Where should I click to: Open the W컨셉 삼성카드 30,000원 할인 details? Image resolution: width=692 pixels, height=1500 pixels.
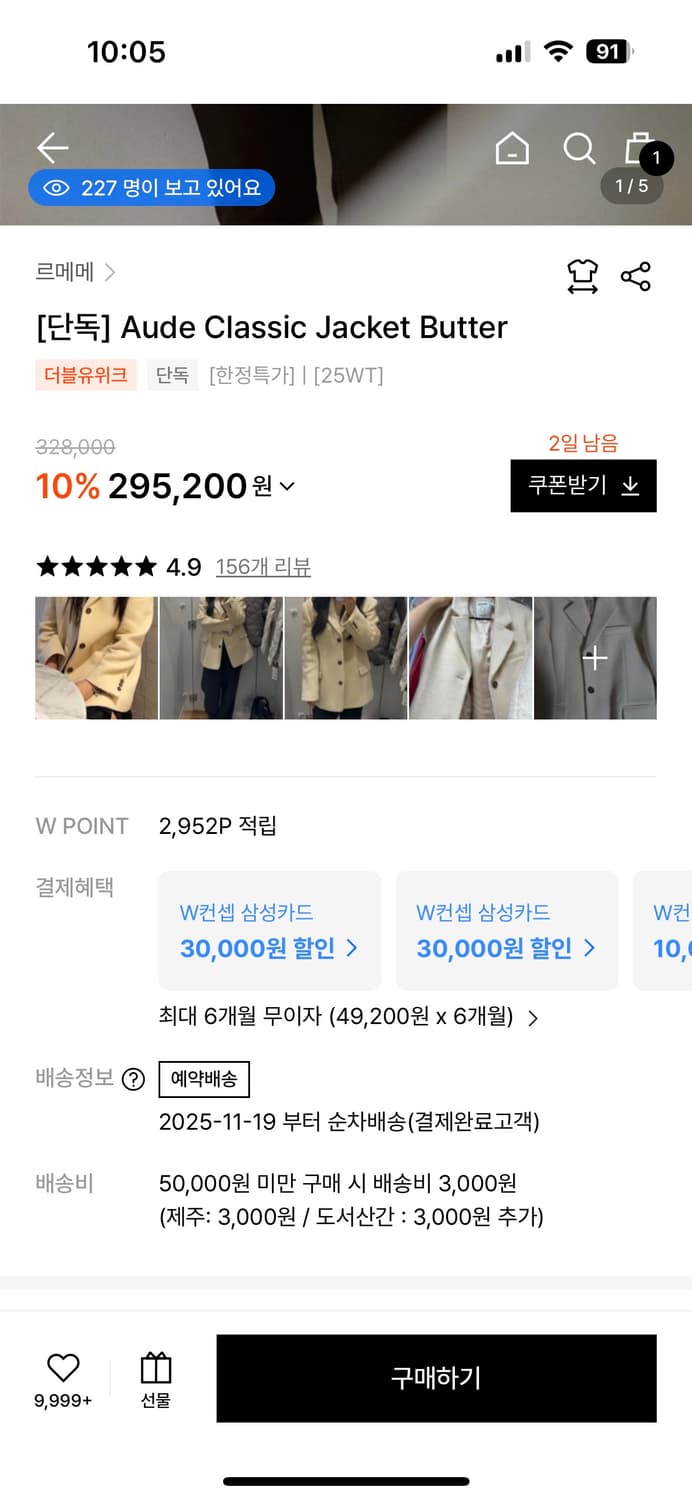point(268,930)
